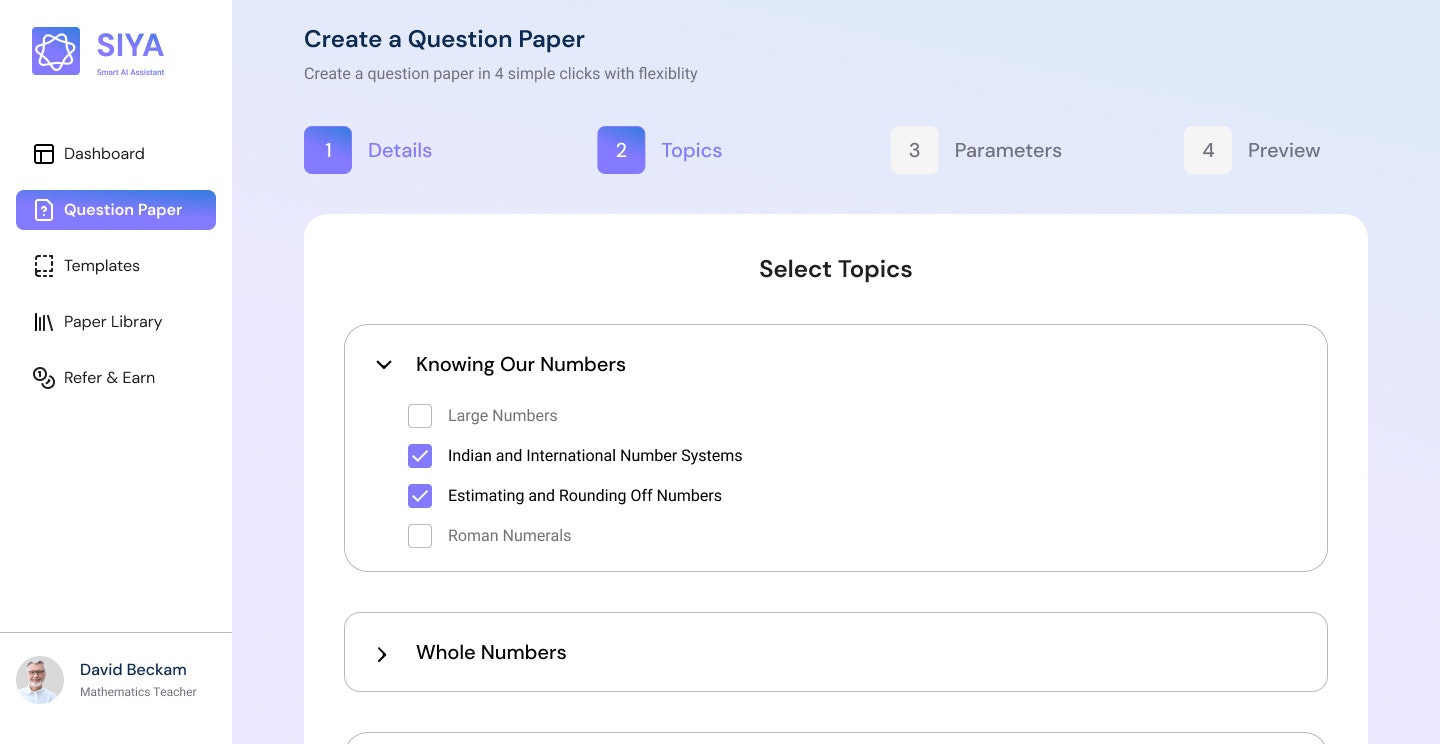Click the Refer & Earn coins icon
This screenshot has width=1440, height=744.
[x=44, y=378]
